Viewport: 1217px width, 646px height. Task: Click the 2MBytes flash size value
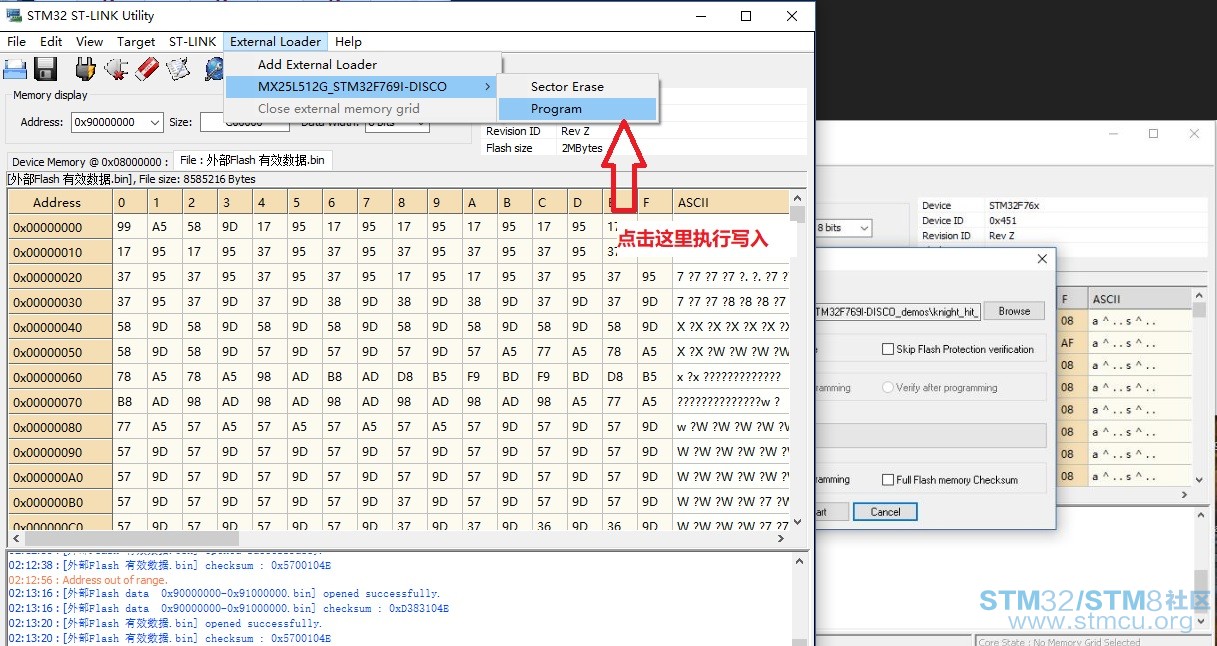pyautogui.click(x=582, y=148)
